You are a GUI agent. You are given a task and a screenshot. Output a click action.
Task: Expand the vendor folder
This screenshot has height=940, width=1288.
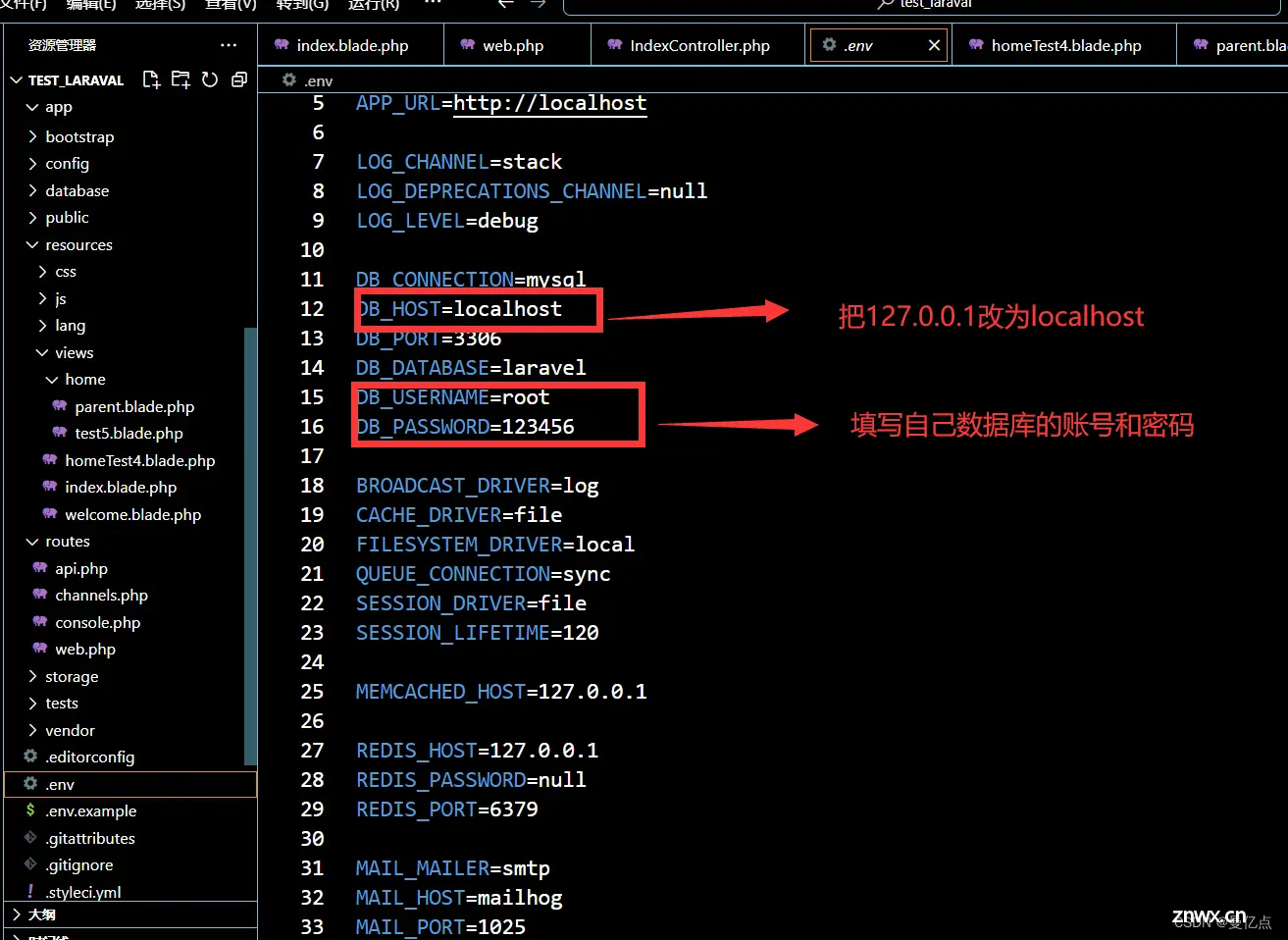pos(32,730)
